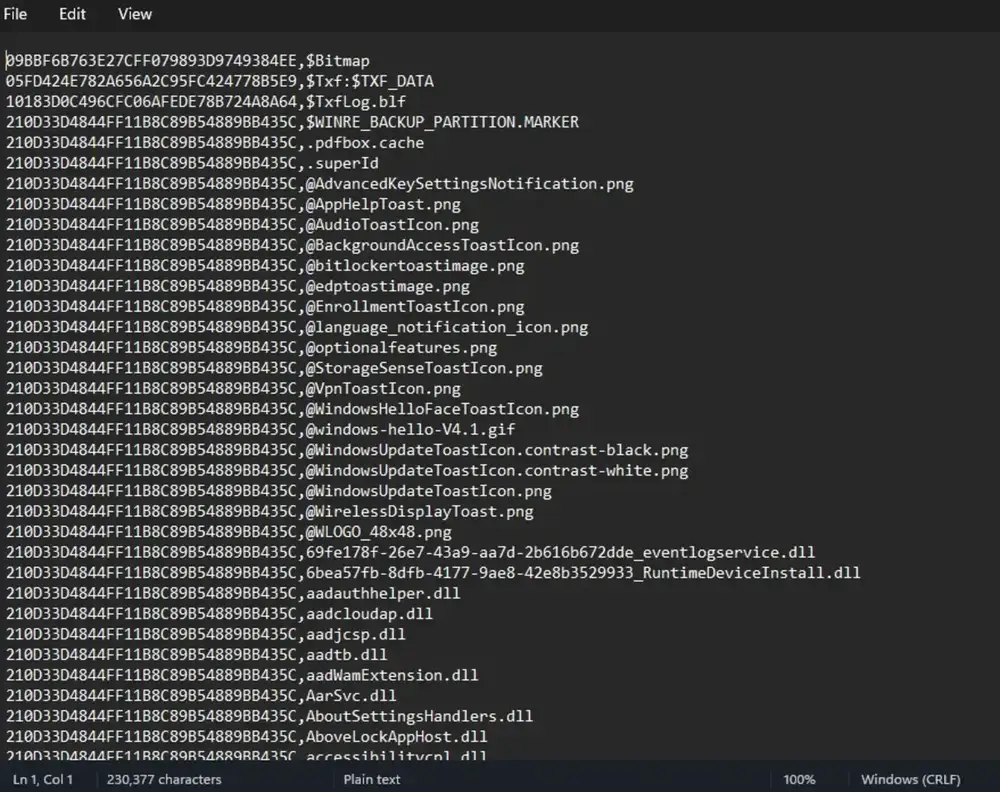Click the @AppHelpToast.png line
This screenshot has height=792, width=1000.
(x=233, y=204)
